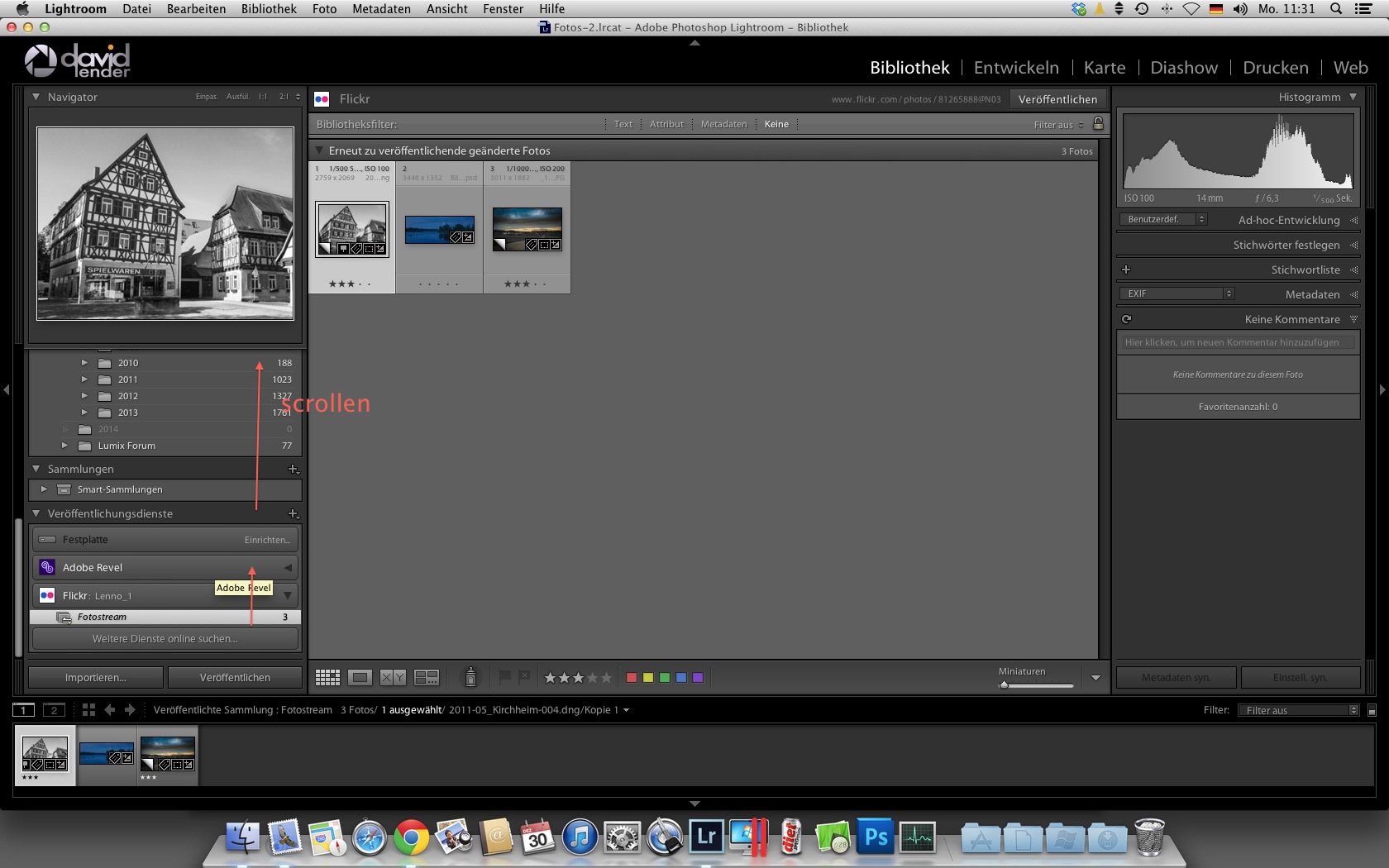Image resolution: width=1389 pixels, height=868 pixels.
Task: Set up Festplatte via Einrichten
Action: pyautogui.click(x=267, y=540)
